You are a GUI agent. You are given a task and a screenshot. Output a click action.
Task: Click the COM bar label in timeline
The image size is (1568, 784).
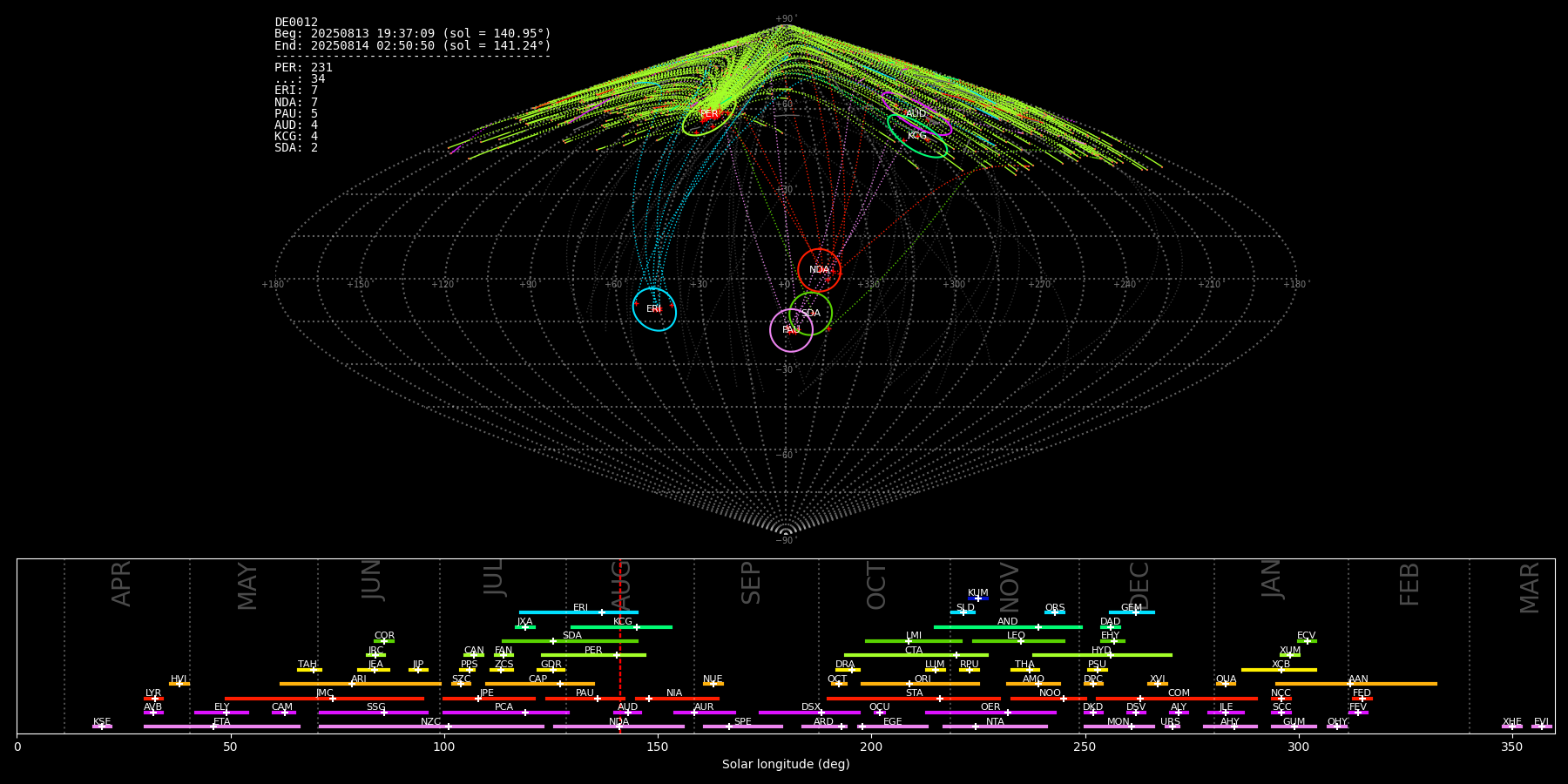pyautogui.click(x=1179, y=693)
